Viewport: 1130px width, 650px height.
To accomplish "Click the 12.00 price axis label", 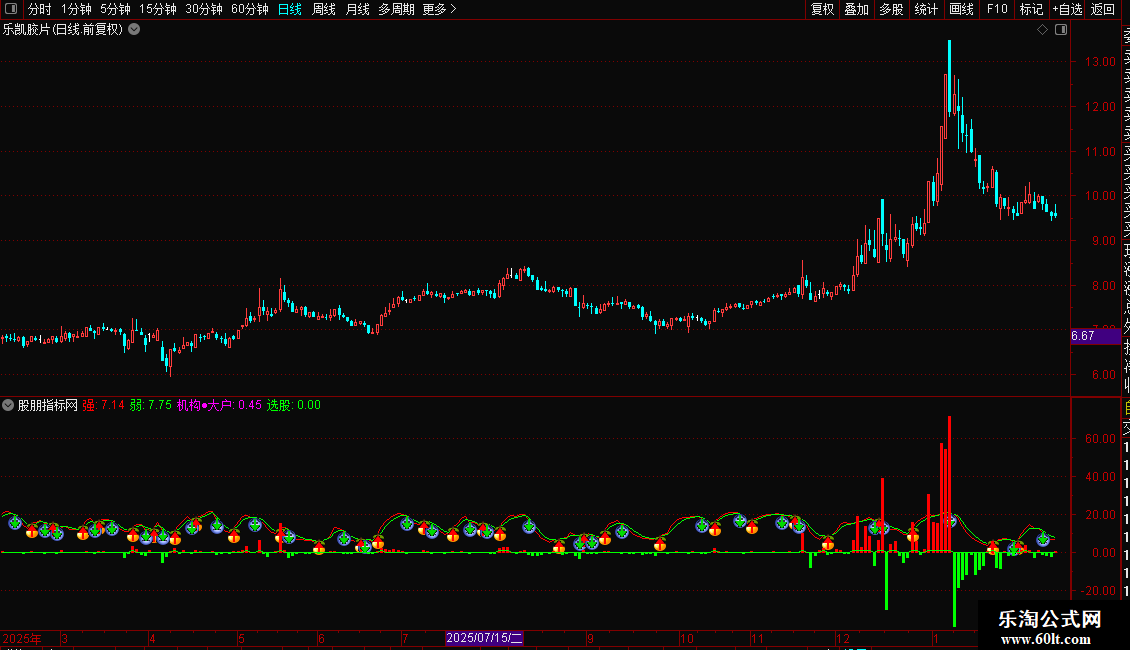I will (x=1100, y=107).
